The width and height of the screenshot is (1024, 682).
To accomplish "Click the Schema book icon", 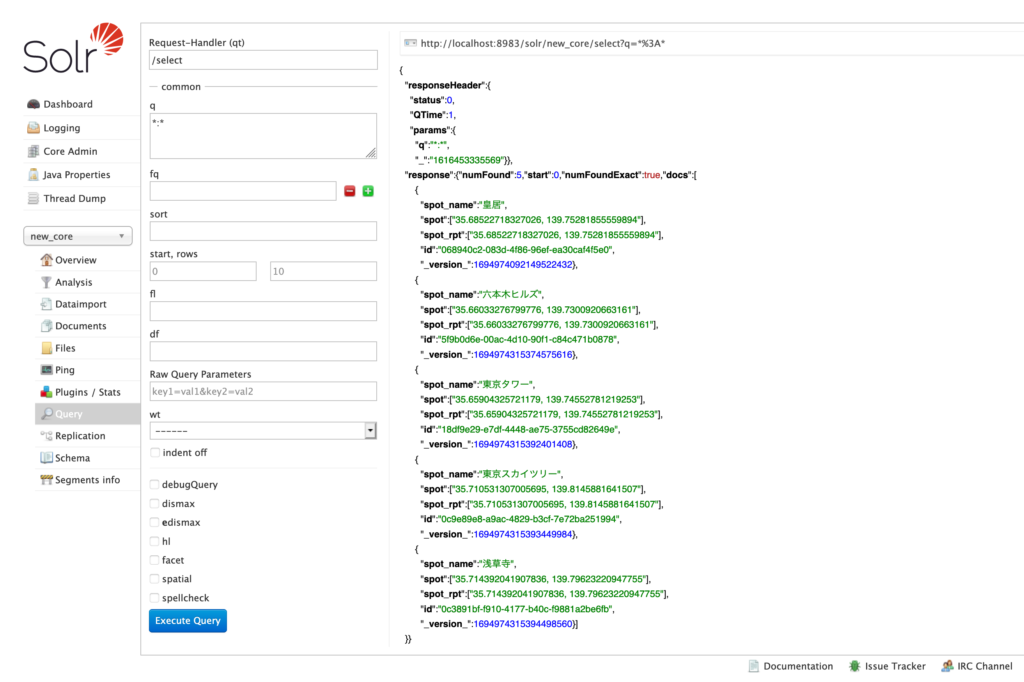I will [46, 458].
